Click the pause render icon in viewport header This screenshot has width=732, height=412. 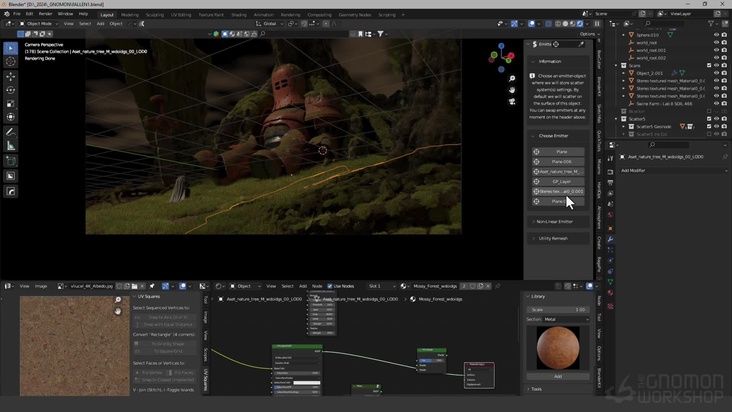(597, 24)
